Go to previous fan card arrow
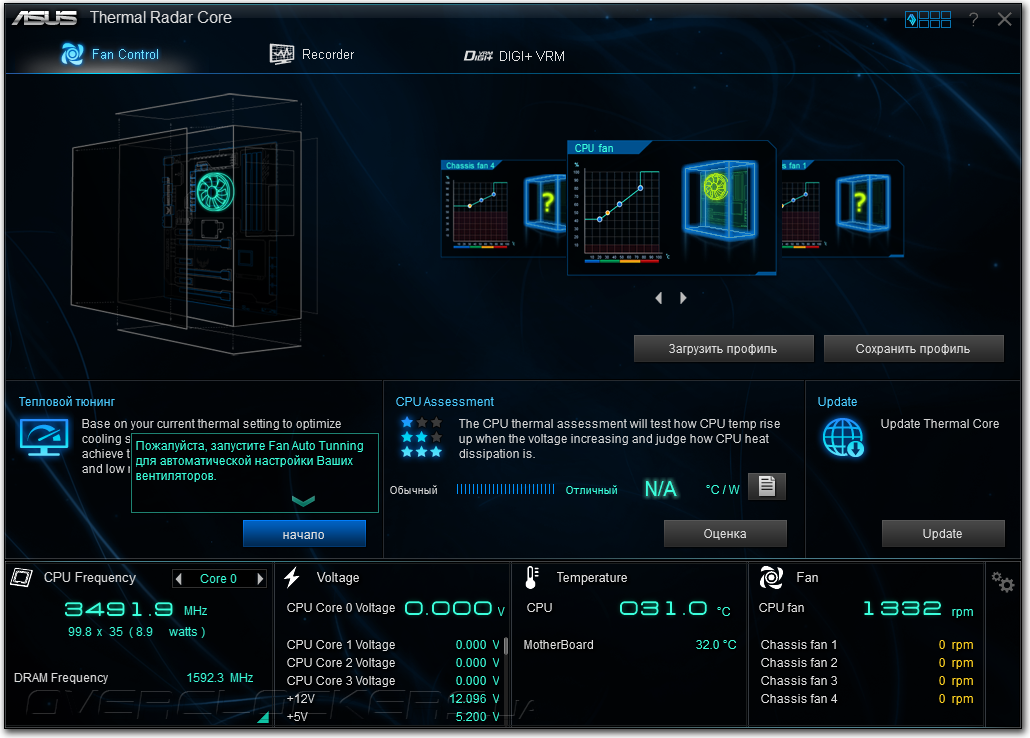 [659, 298]
